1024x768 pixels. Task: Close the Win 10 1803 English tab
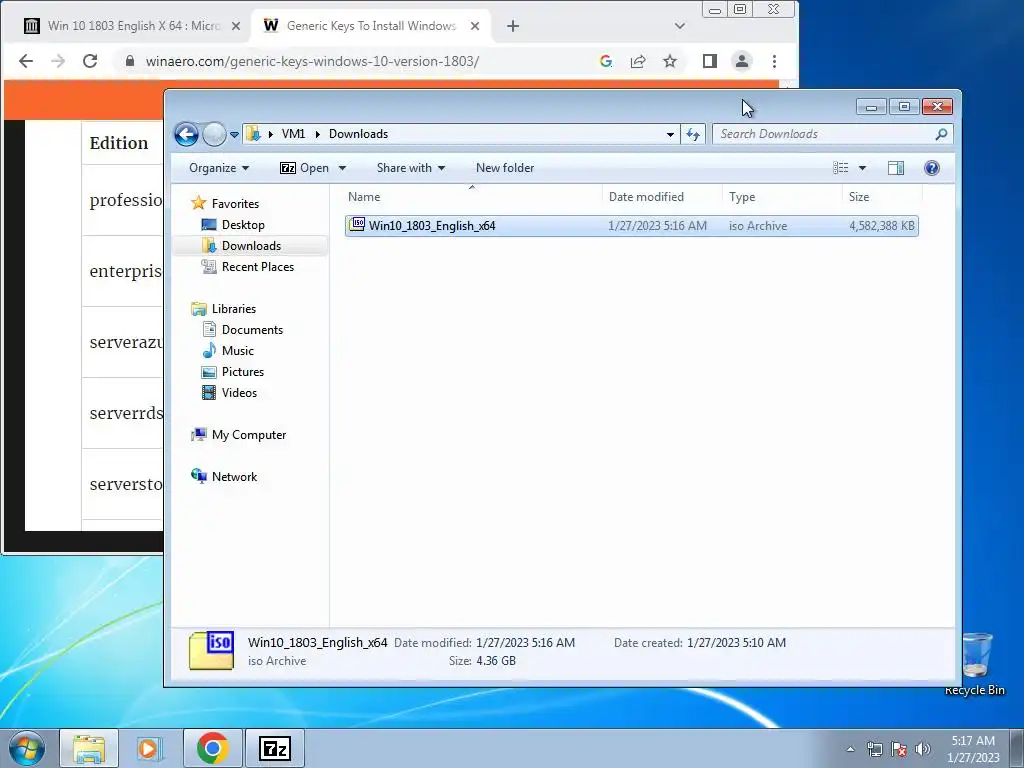point(236,26)
